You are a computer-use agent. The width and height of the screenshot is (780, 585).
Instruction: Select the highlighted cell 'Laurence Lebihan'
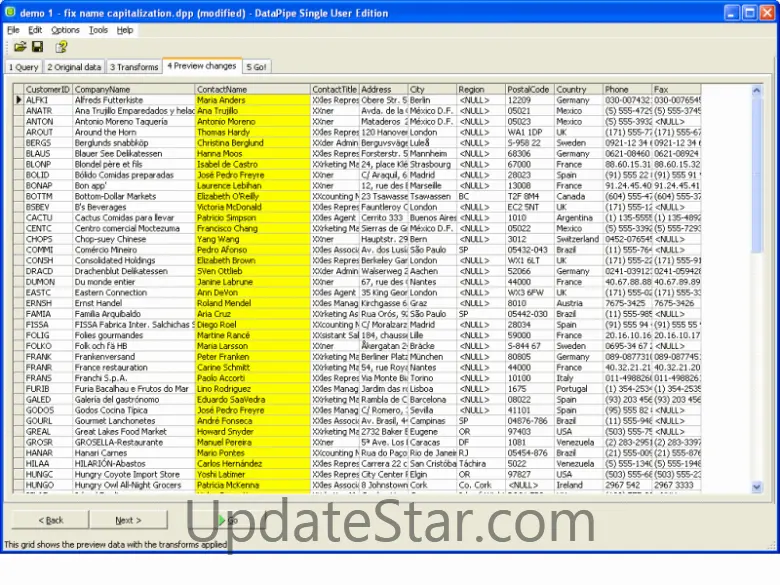pyautogui.click(x=252, y=186)
